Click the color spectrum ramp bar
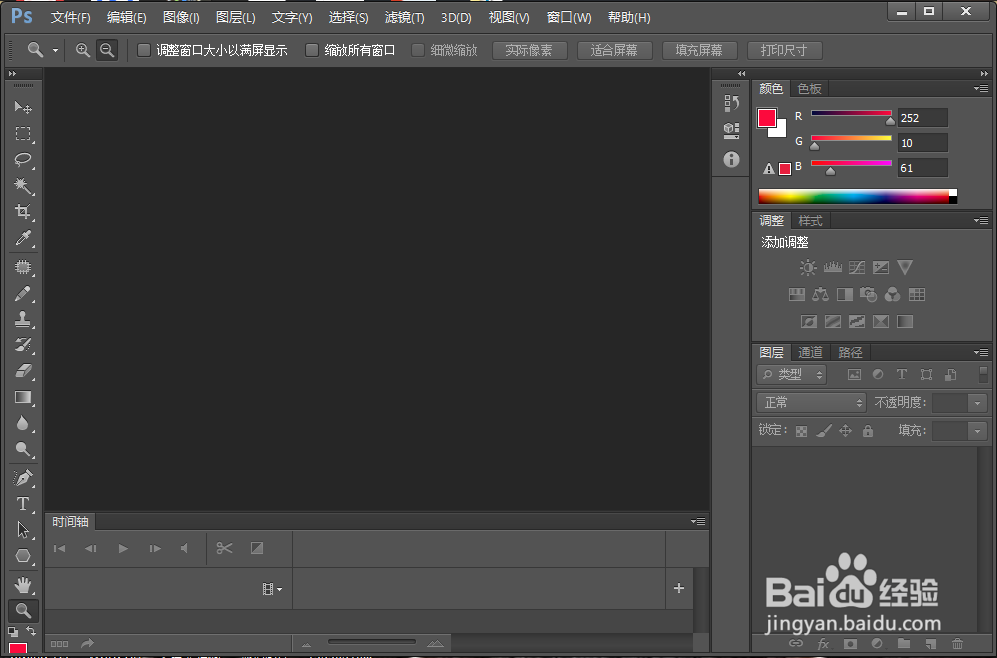 857,196
